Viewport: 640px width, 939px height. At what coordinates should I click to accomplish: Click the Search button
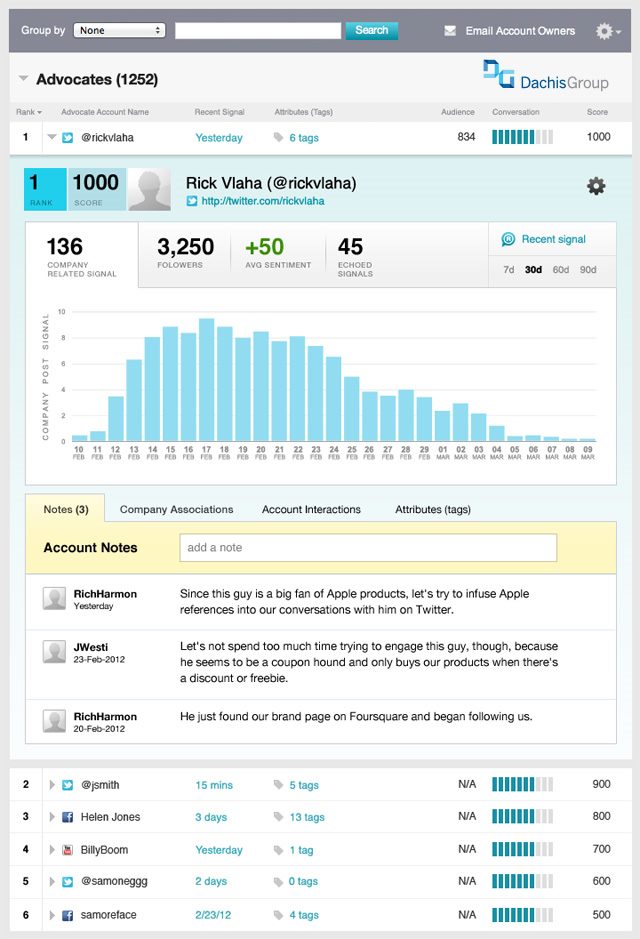(372, 30)
